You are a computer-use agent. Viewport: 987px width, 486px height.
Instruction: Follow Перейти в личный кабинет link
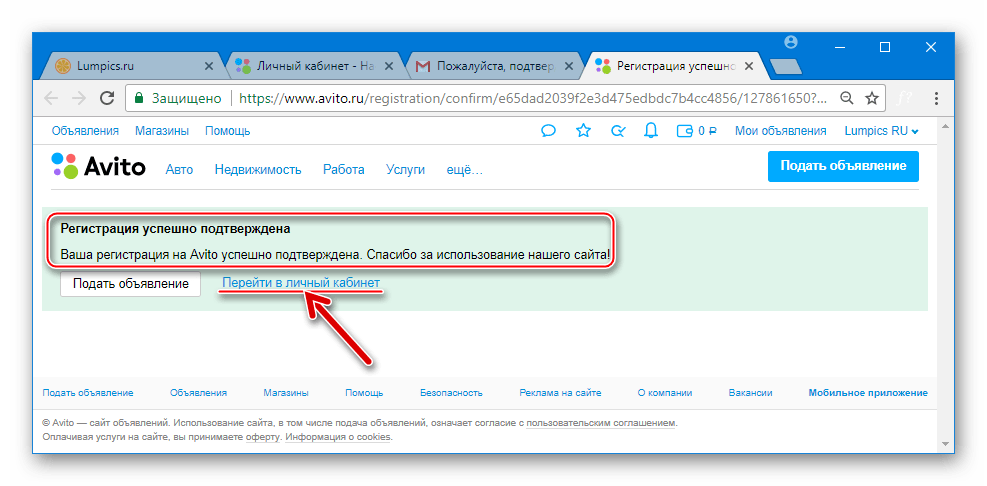point(301,283)
